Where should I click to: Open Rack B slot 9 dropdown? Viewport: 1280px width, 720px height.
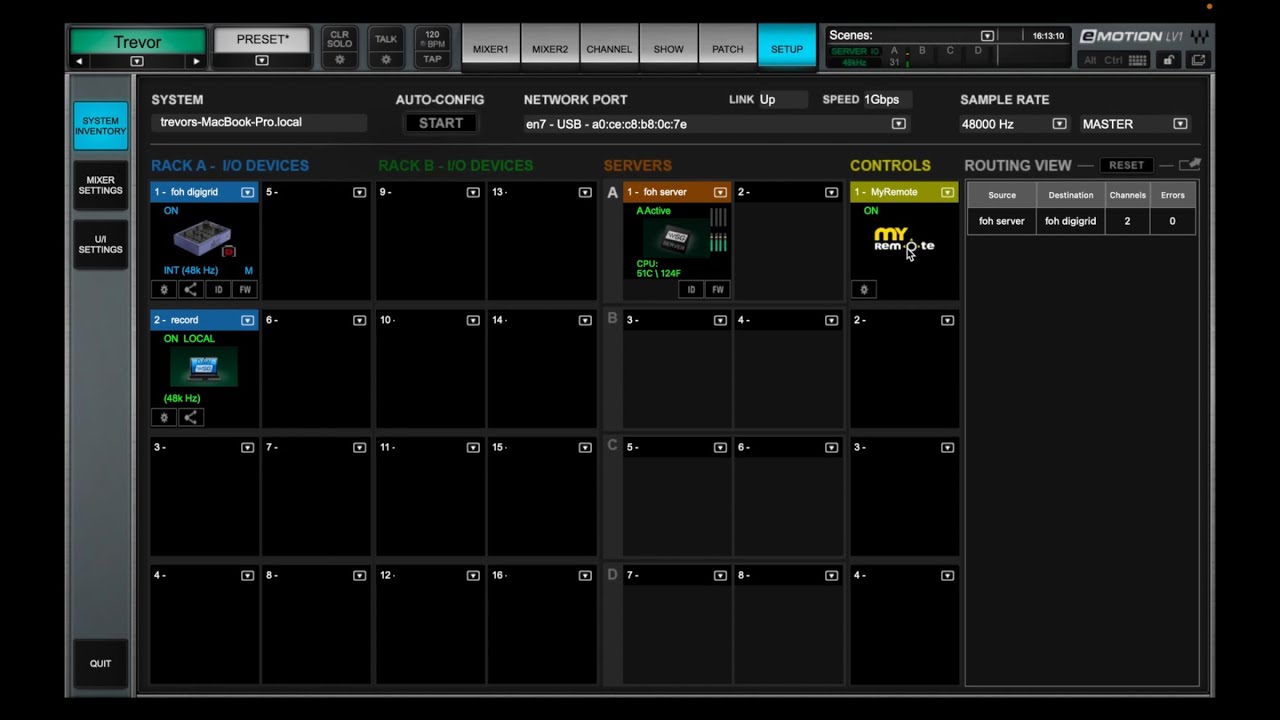(x=473, y=192)
